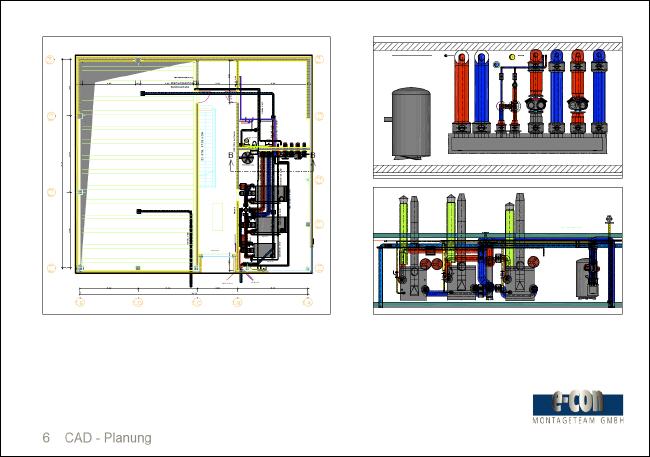The height and width of the screenshot is (457, 650).
Task: Click the bottom-right grid axis bubble of floor plan
Action: click(311, 299)
